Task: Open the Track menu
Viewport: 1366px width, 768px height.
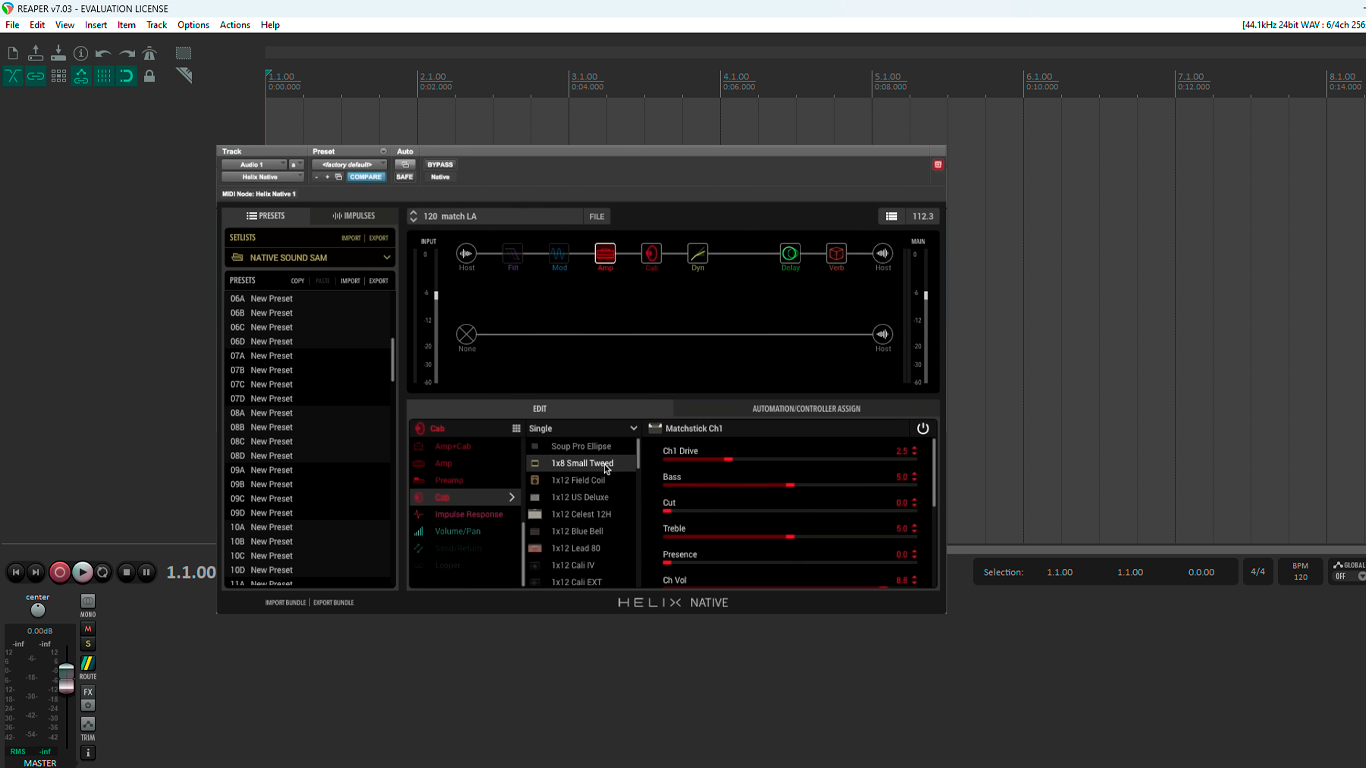Action: click(x=157, y=25)
